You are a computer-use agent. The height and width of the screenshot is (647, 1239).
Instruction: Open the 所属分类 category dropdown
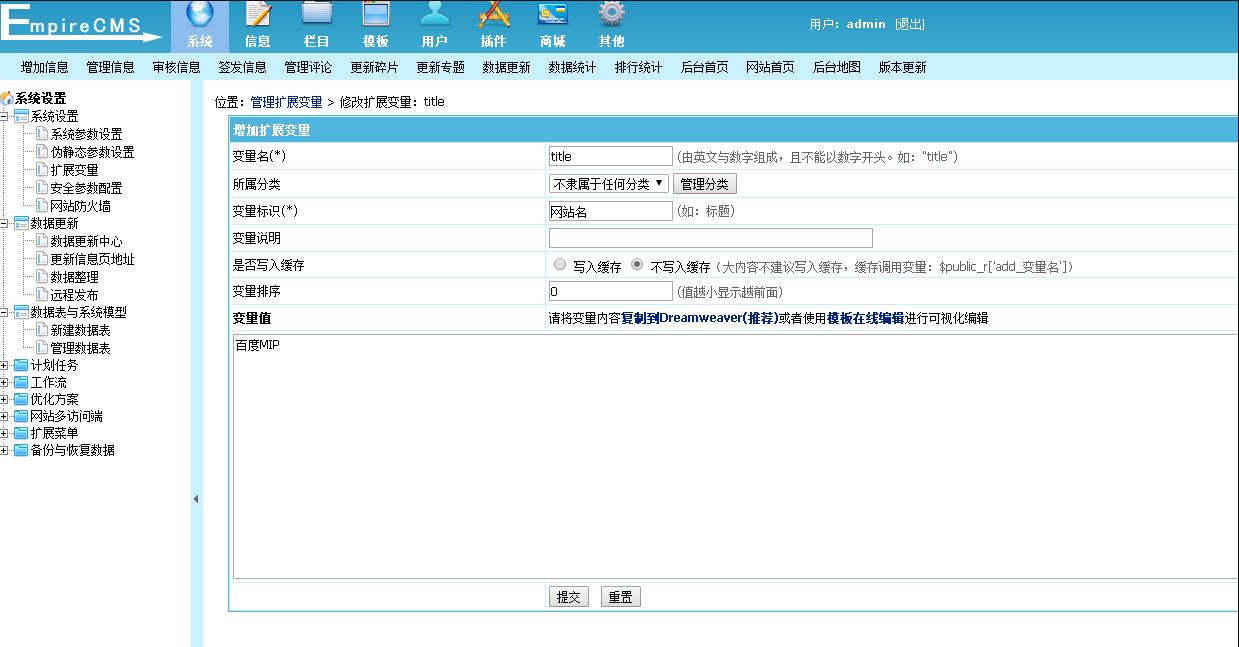coord(608,183)
